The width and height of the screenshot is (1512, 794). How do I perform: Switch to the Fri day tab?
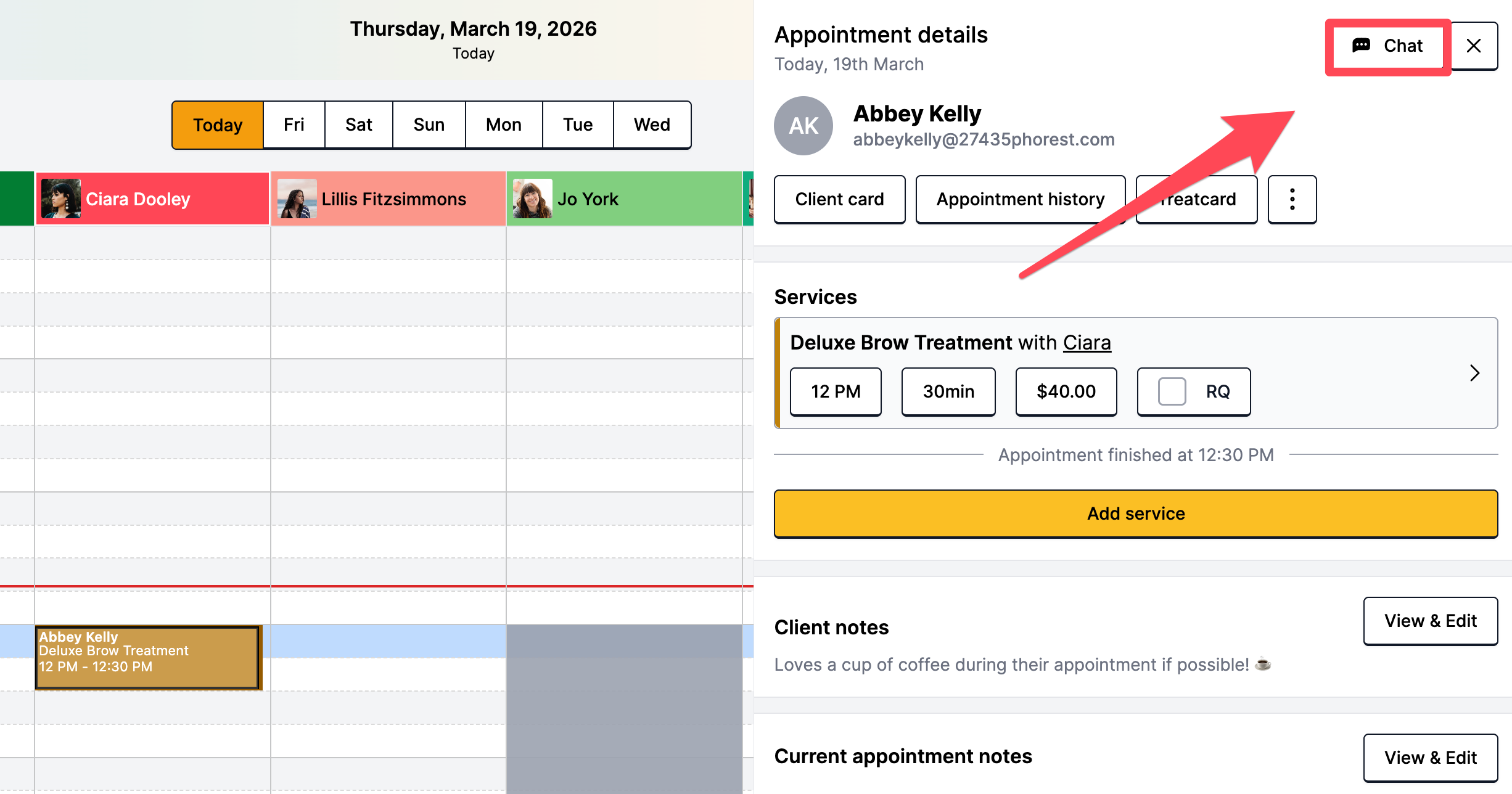coord(294,125)
